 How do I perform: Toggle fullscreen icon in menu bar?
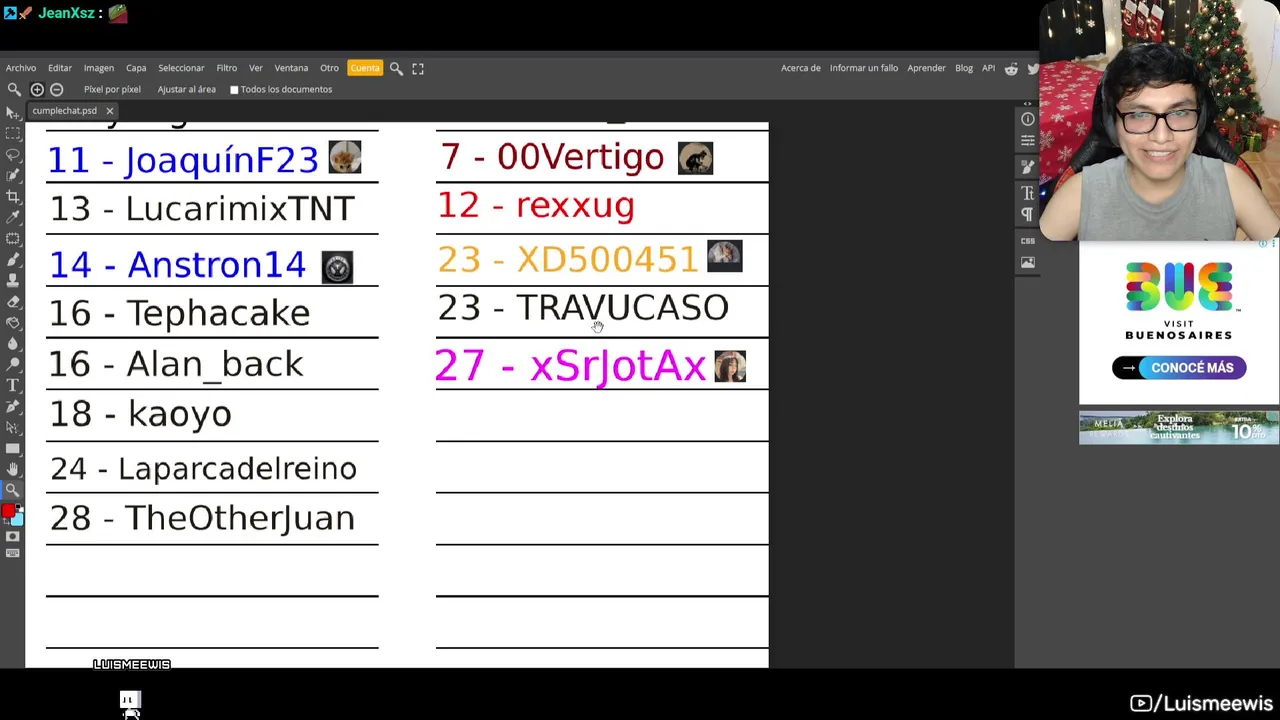418,68
